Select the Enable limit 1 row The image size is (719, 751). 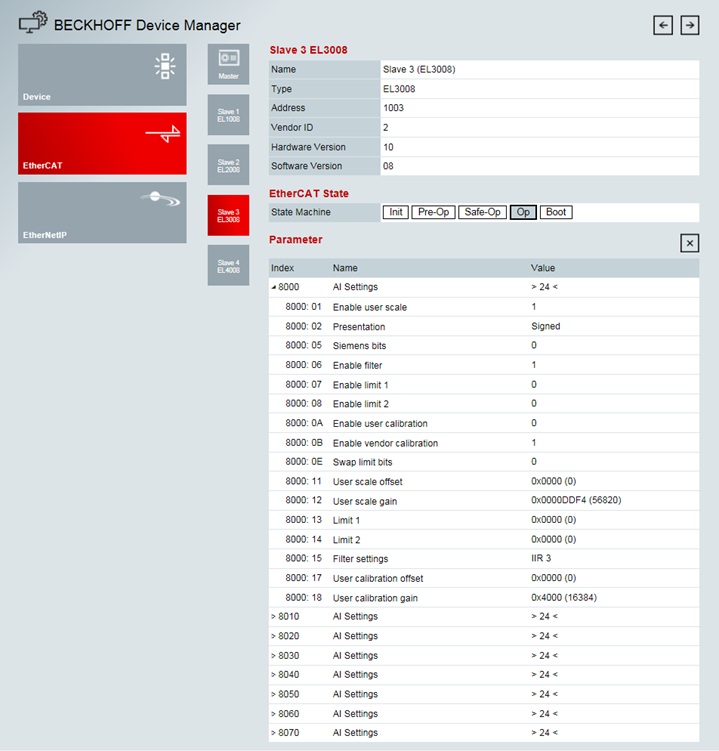pyautogui.click(x=484, y=385)
